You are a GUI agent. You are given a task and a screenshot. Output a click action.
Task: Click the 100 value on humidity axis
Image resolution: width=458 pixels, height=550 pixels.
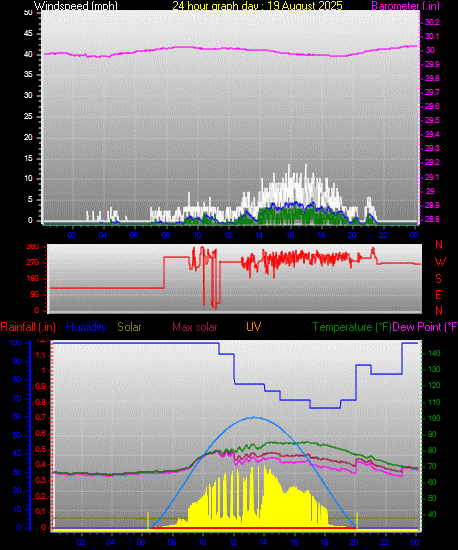pyautogui.click(x=15, y=343)
